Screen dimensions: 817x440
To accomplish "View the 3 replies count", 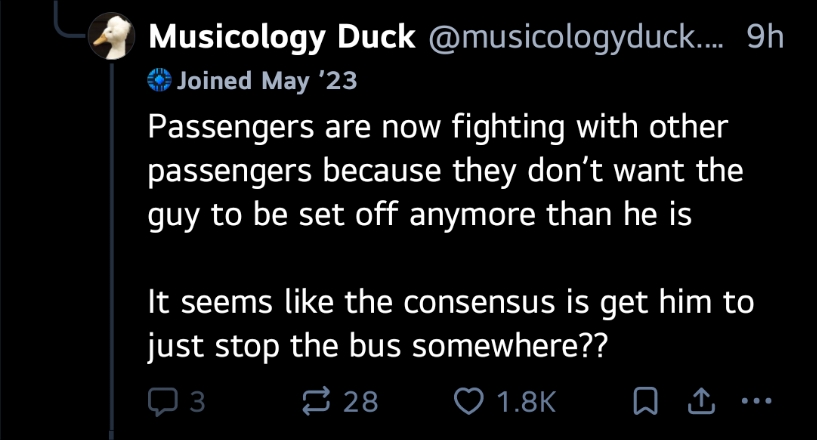I will pyautogui.click(x=197, y=401).
